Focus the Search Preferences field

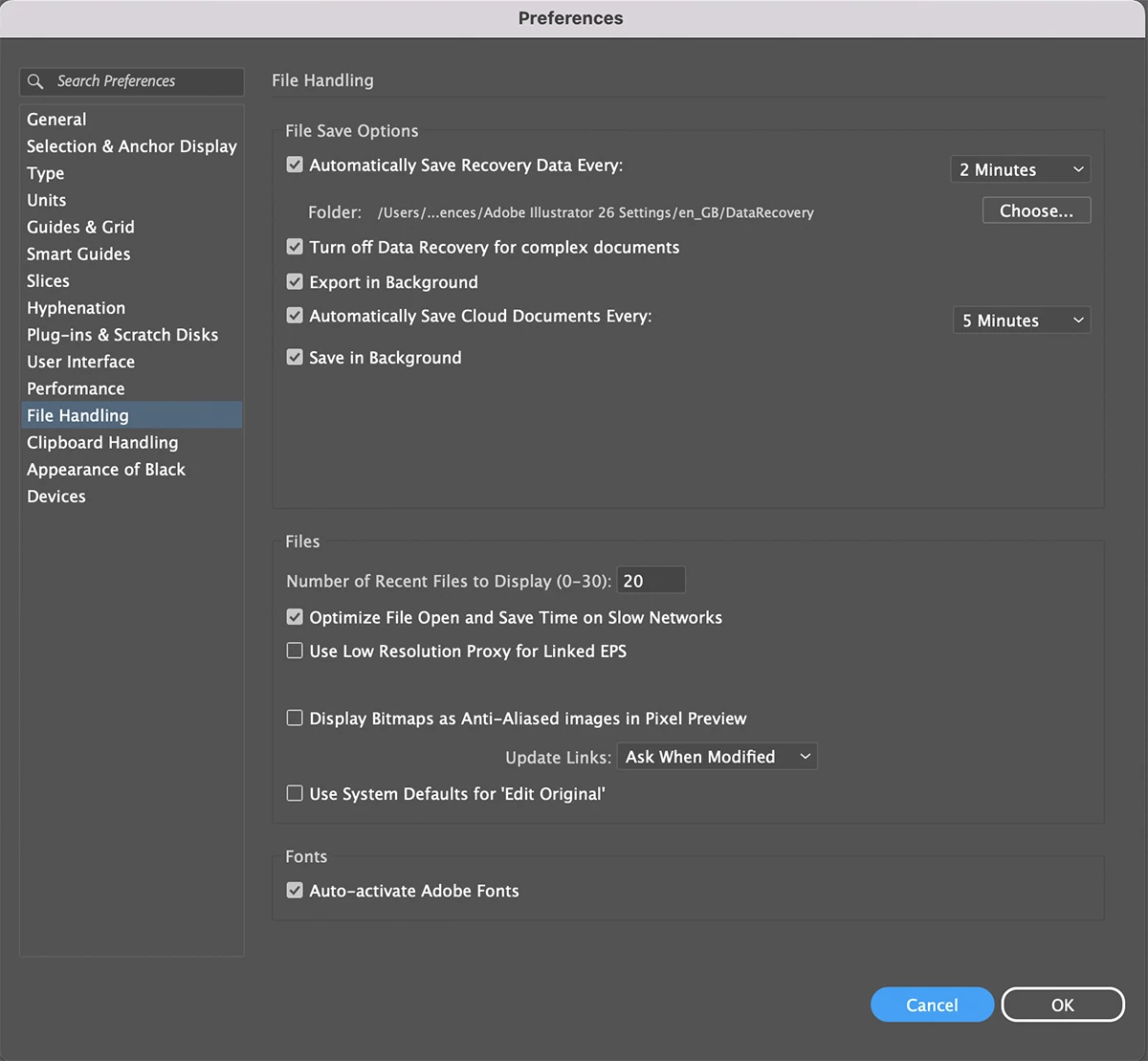[132, 81]
